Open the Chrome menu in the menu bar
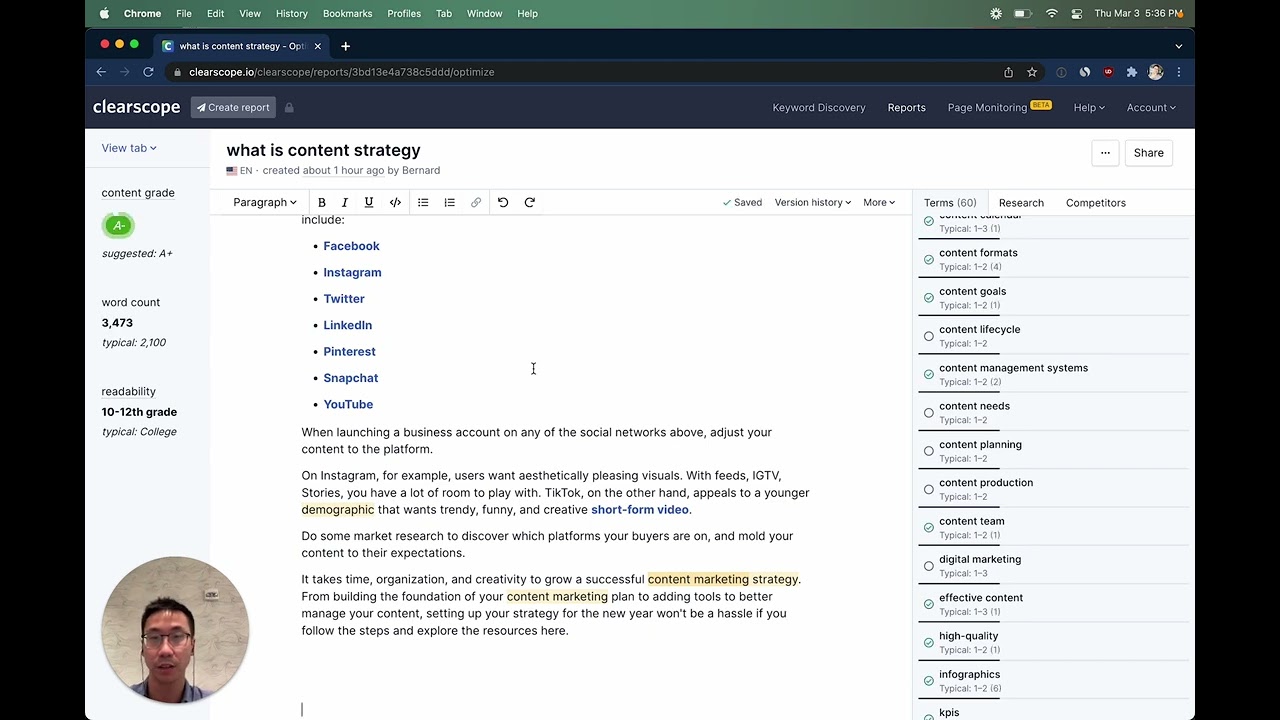Screen dimensions: 1280x720 tap(142, 13)
